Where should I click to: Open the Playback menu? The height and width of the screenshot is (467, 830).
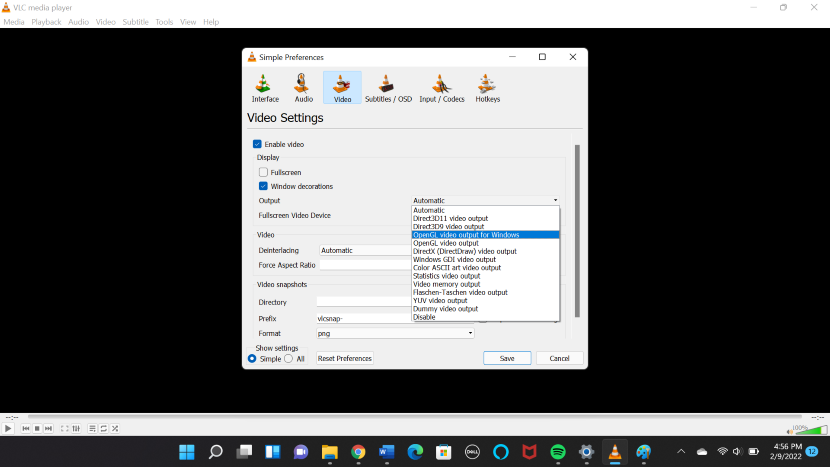click(46, 22)
